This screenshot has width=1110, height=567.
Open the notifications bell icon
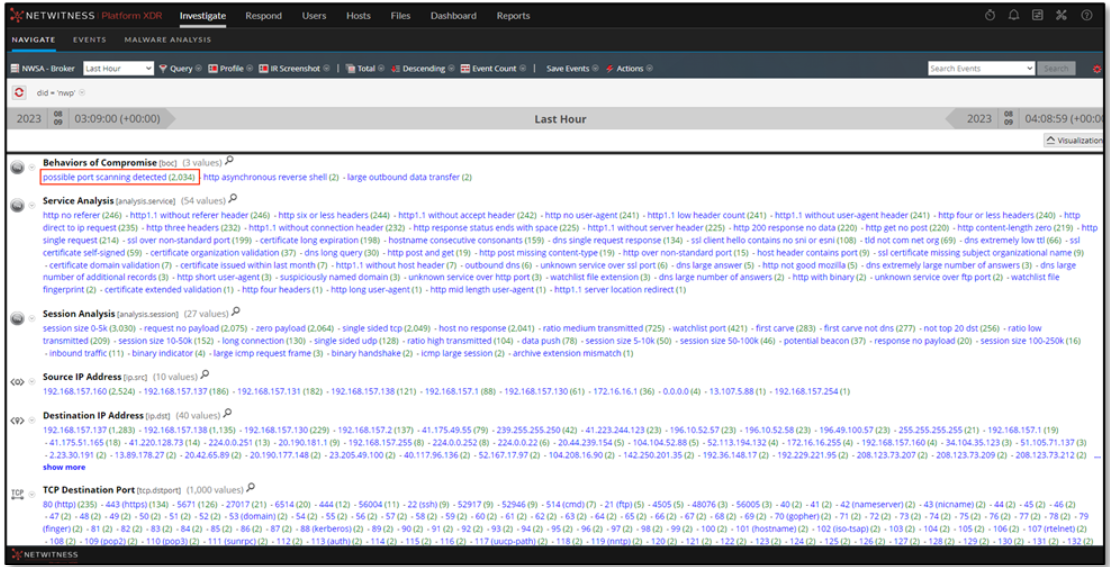[x=1014, y=16]
